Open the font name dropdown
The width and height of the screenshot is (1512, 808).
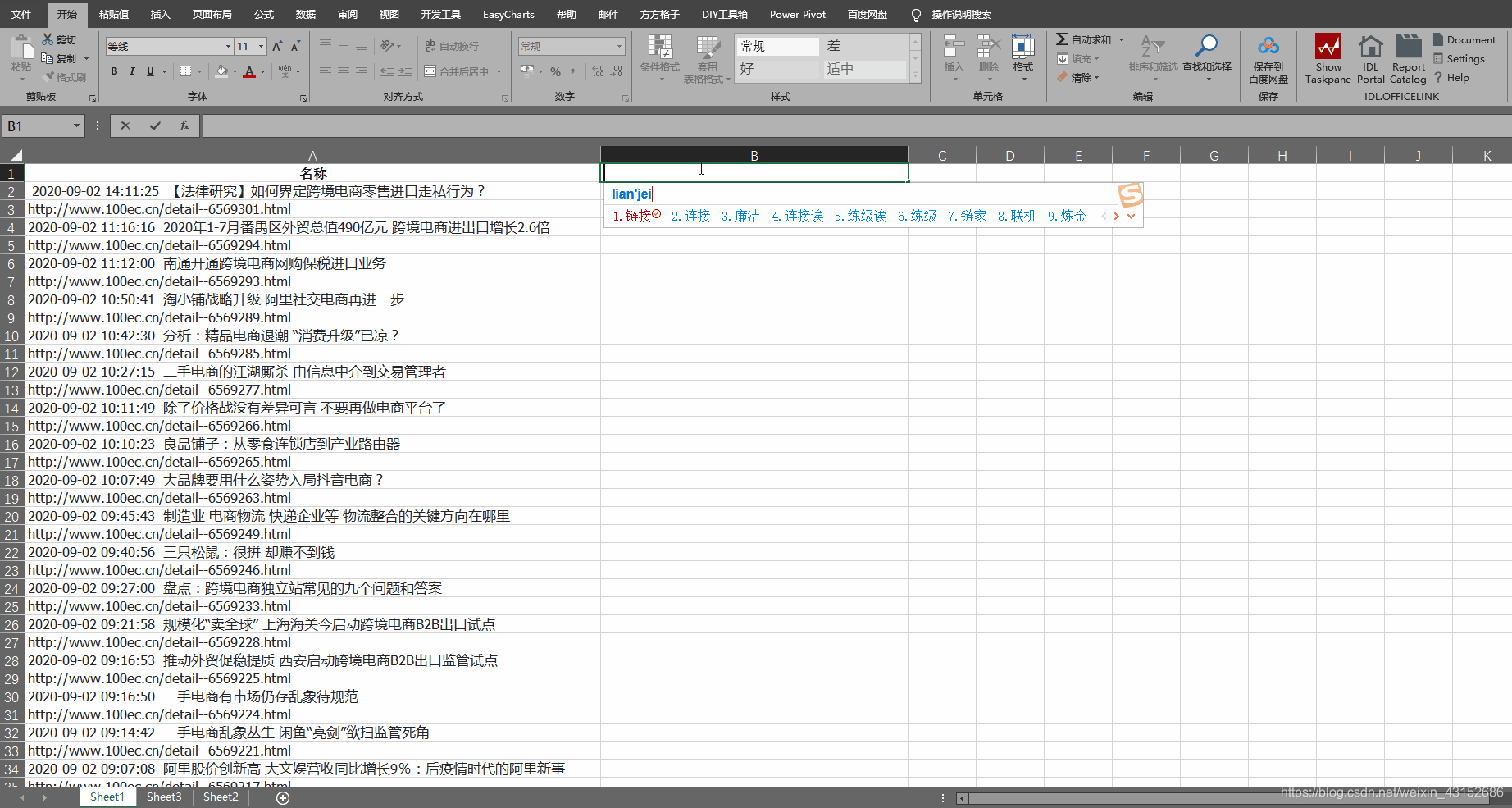[x=228, y=46]
